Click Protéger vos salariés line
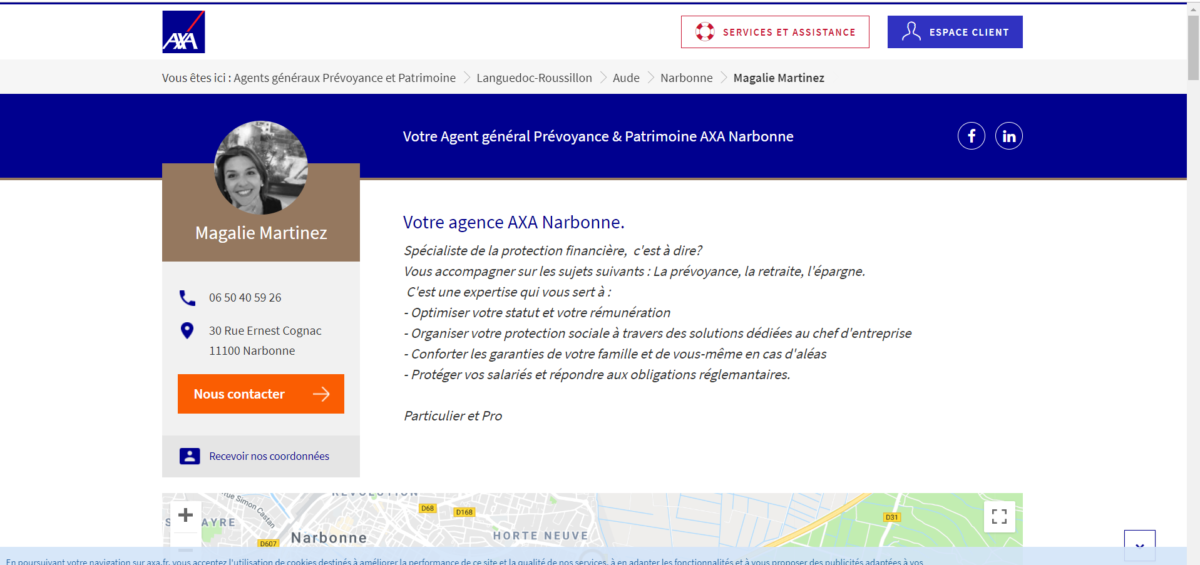This screenshot has width=1200, height=565. tap(597, 375)
